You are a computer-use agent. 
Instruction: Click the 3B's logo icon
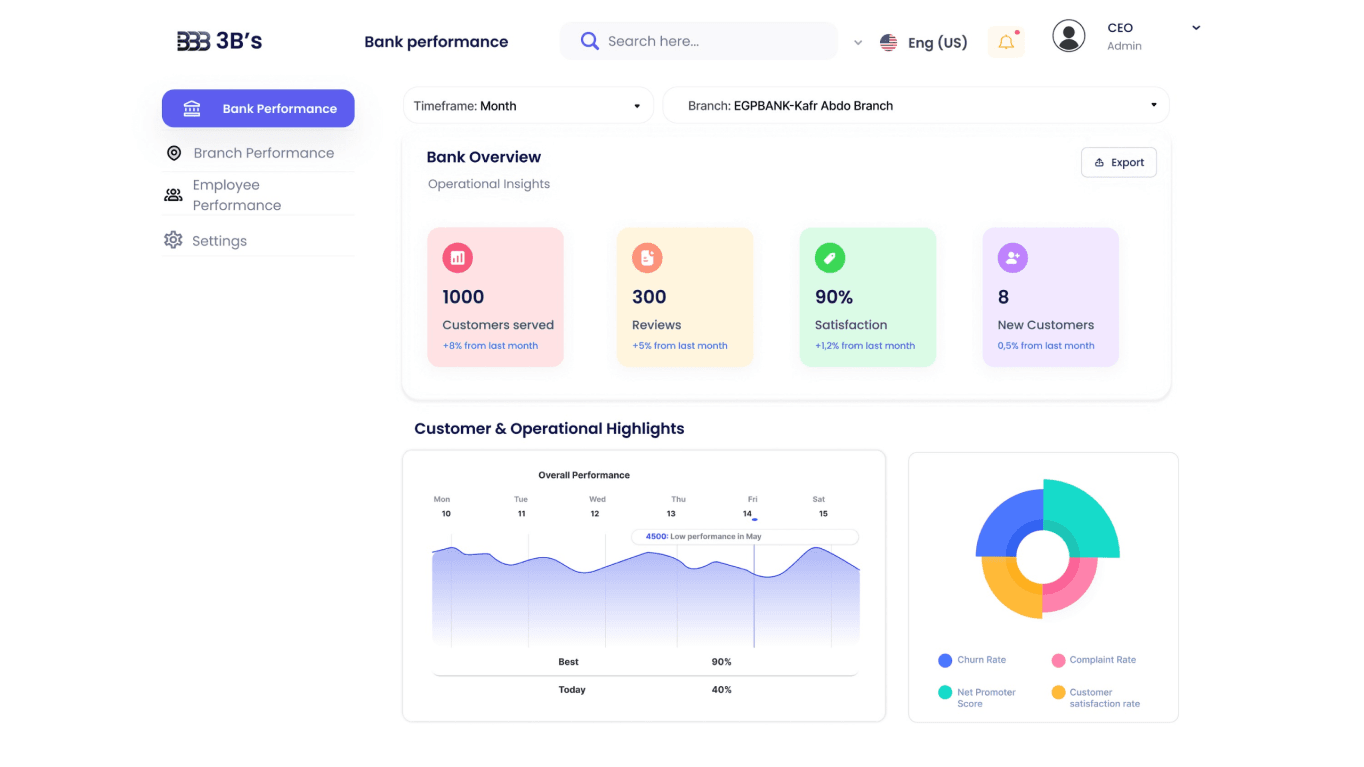point(192,41)
